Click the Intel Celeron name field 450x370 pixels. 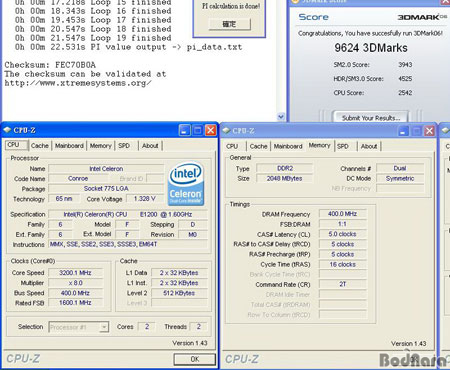tap(106, 169)
